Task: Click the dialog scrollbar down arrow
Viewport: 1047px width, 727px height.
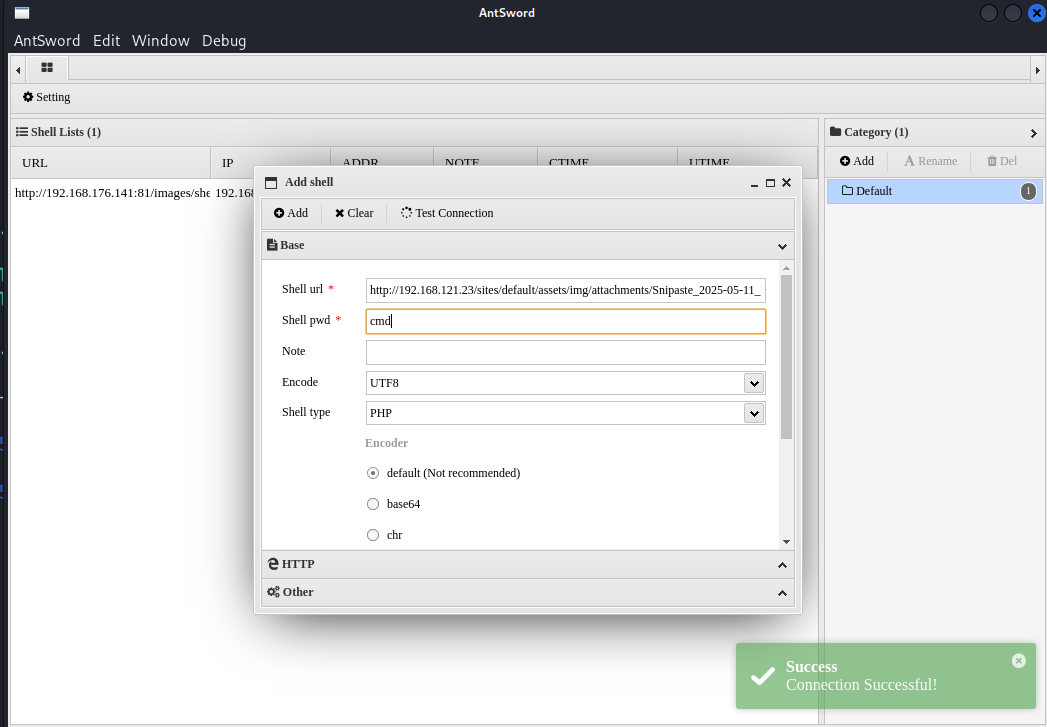Action: coord(787,542)
